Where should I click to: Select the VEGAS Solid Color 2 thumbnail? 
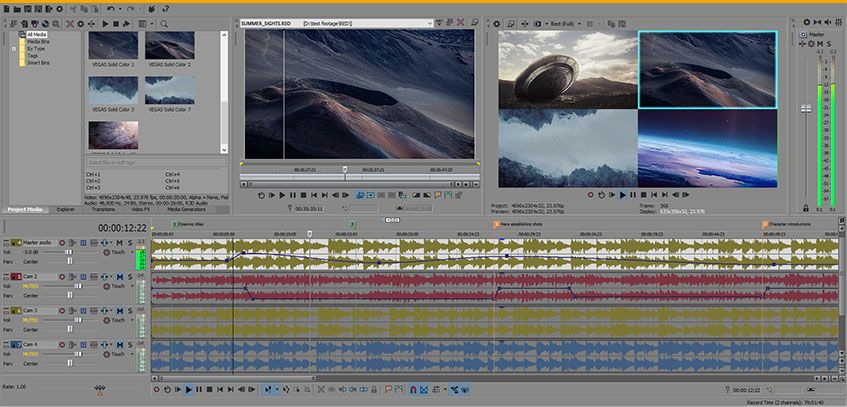[169, 46]
